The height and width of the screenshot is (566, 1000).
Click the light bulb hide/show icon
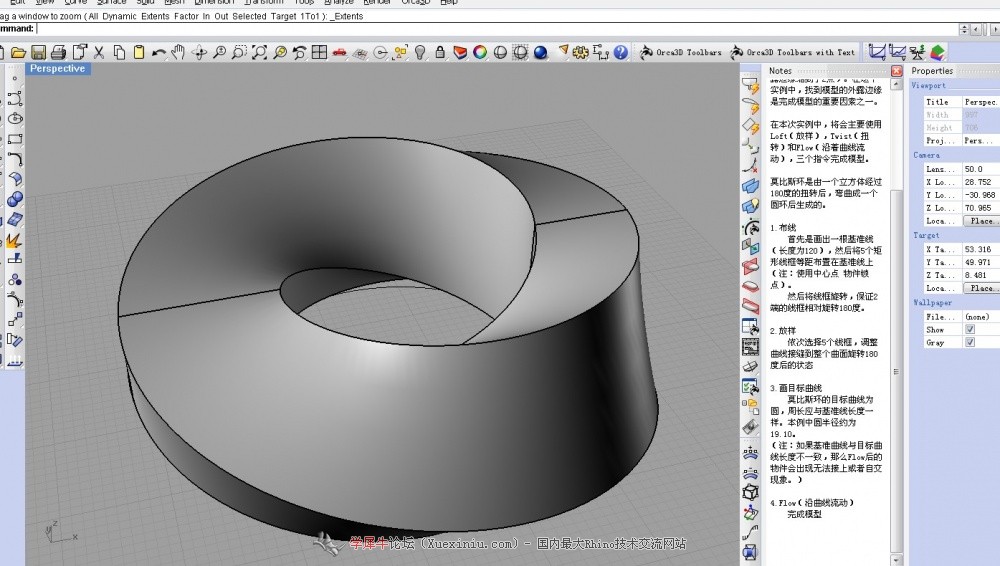(x=420, y=52)
